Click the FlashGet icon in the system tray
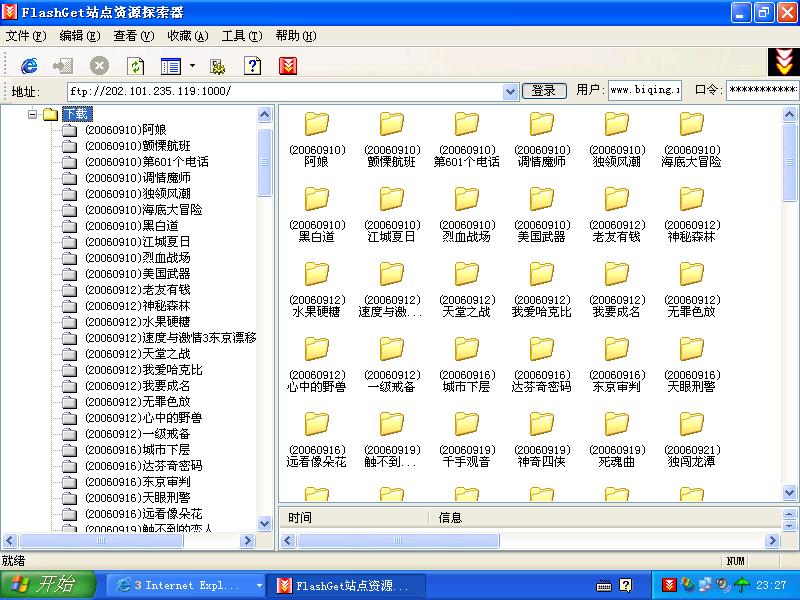Image resolution: width=800 pixels, height=600 pixels. (670, 584)
